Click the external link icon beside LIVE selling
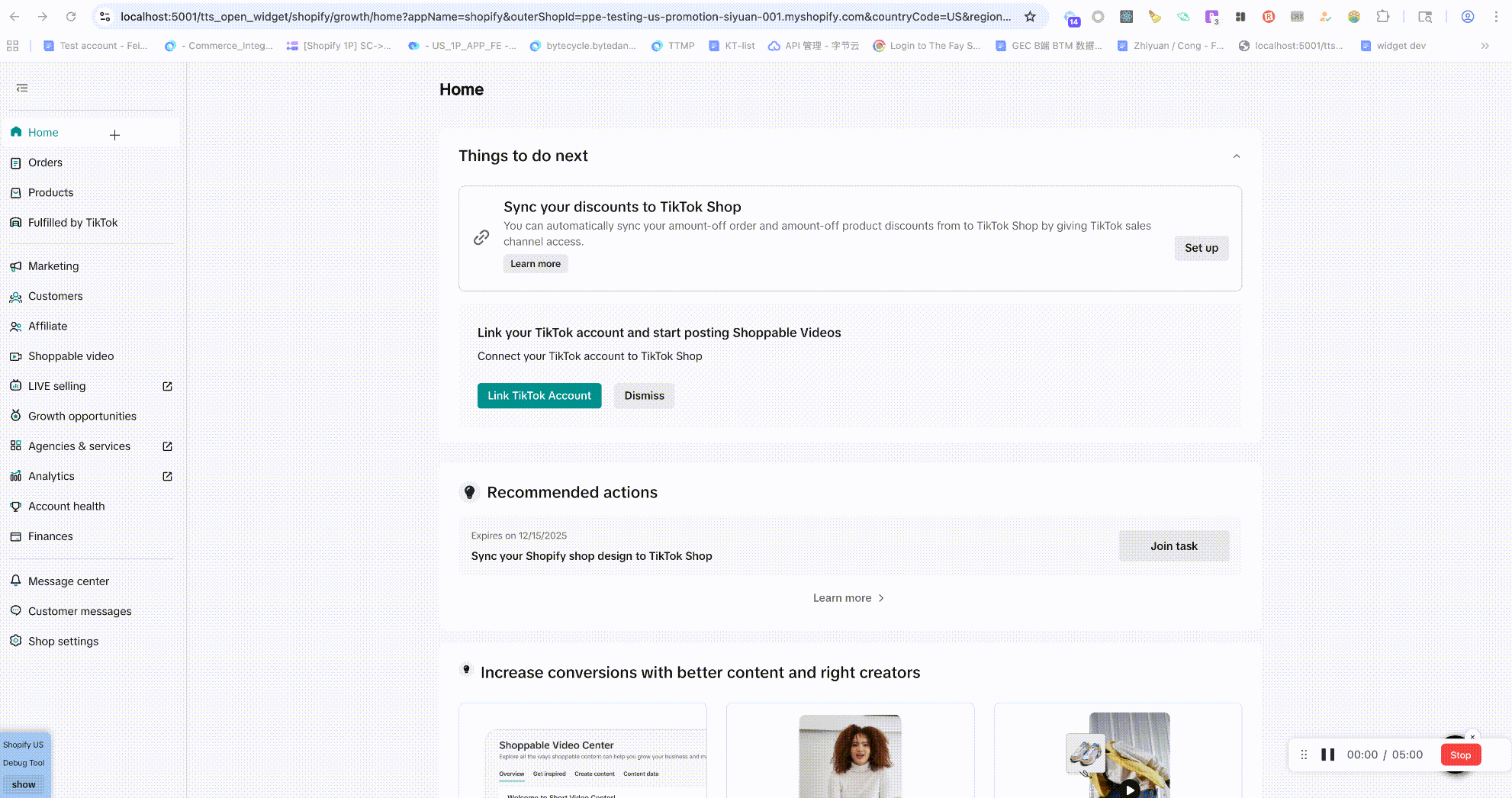Screen dimensions: 1512x798 [167, 386]
